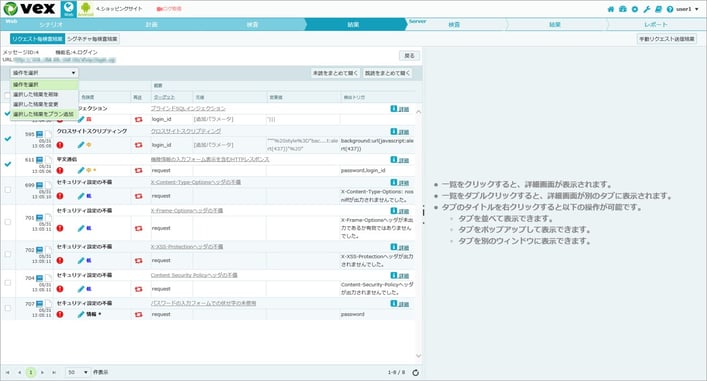Open the book manual icon in header

click(x=658, y=9)
